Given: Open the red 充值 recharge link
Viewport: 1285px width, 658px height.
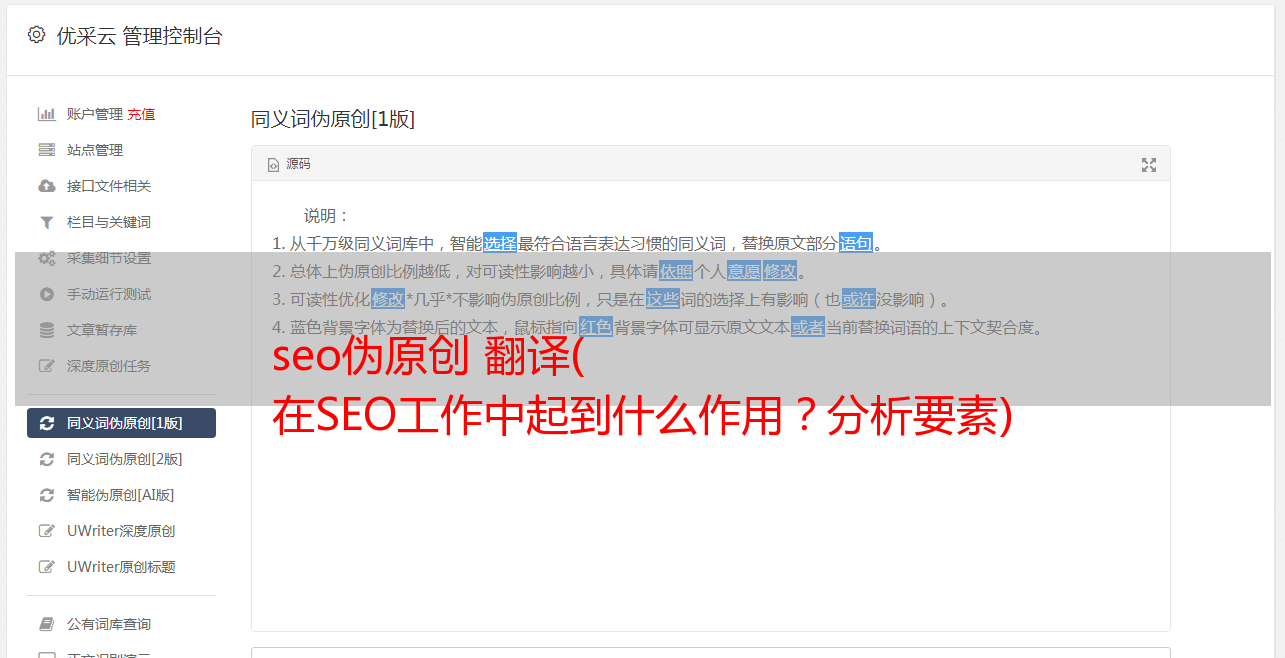Looking at the screenshot, I should pyautogui.click(x=141, y=114).
